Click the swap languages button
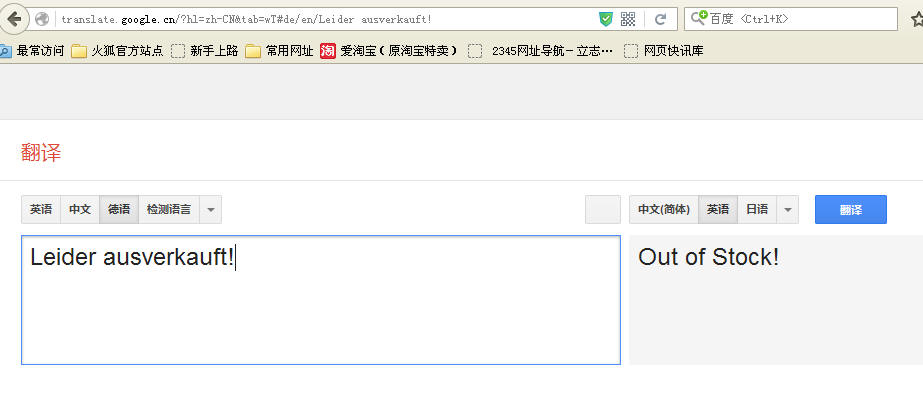This screenshot has height=393, width=923. [x=603, y=209]
